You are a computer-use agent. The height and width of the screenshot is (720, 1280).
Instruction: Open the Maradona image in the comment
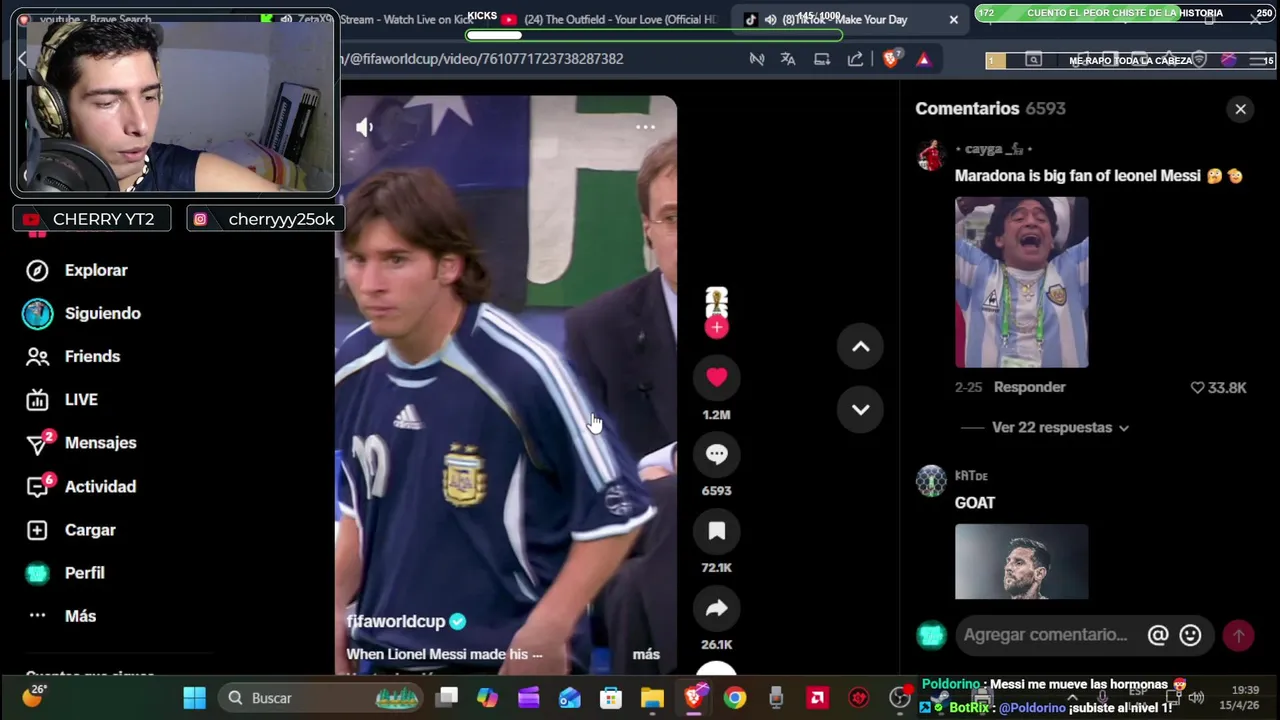click(x=1021, y=282)
